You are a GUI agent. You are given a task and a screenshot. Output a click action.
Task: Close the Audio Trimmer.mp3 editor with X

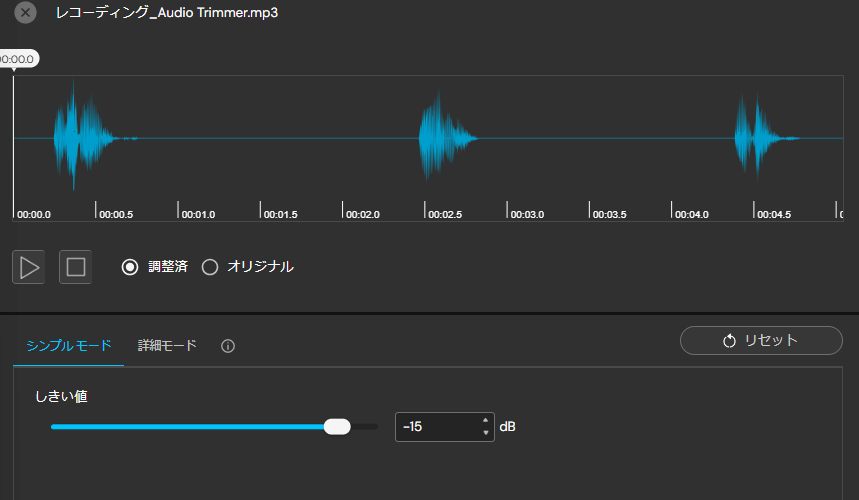coord(25,12)
